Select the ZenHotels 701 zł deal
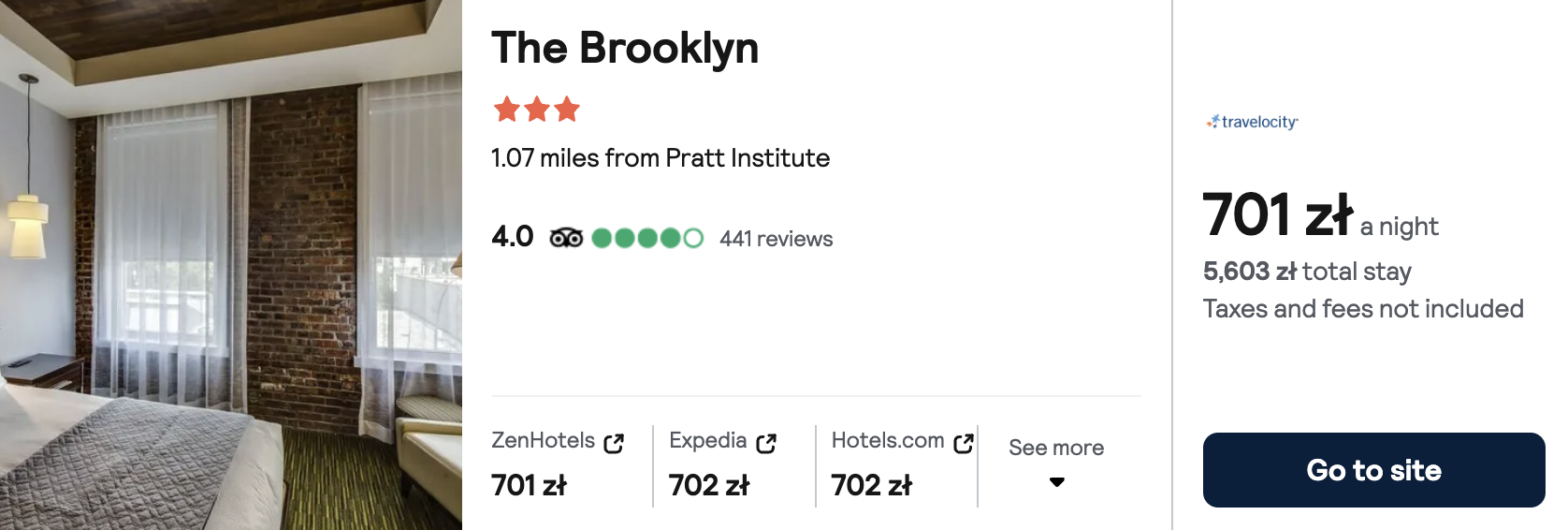 pos(530,485)
